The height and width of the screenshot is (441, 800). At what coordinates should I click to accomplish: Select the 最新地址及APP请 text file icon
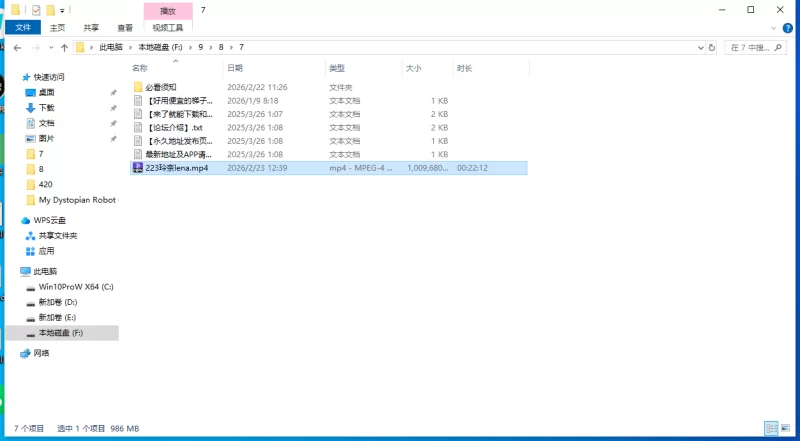[x=138, y=154]
